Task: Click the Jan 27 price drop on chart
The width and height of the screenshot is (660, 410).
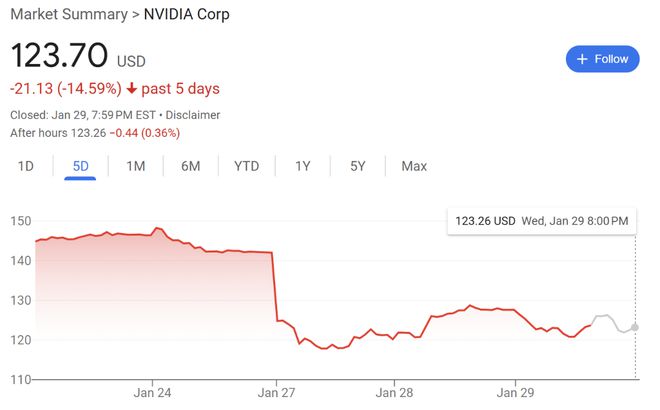Action: (x=274, y=286)
